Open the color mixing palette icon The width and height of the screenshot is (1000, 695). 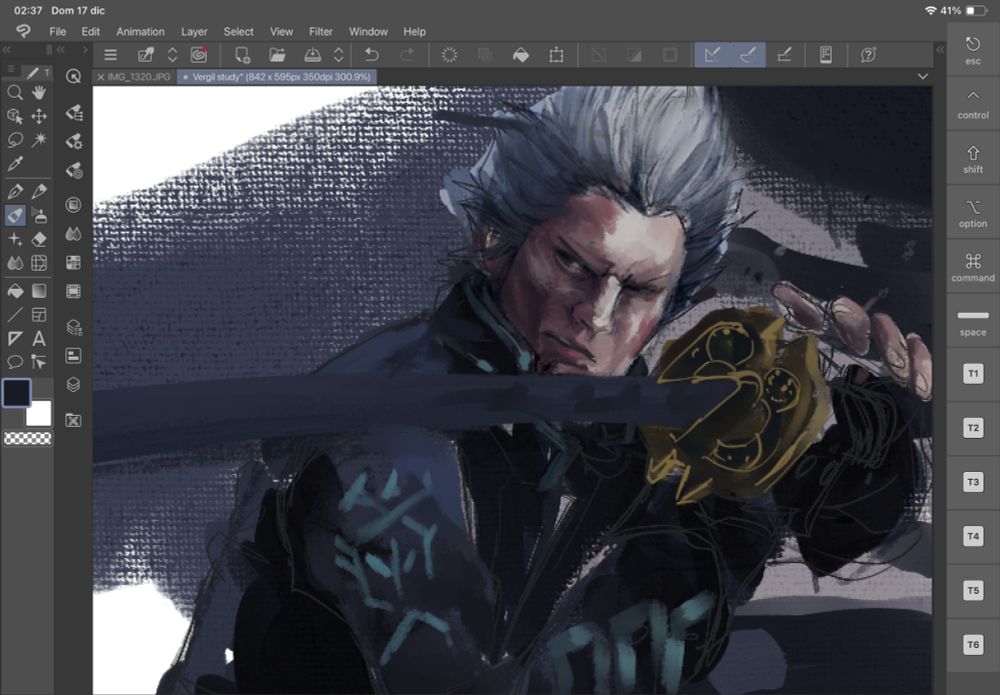pyautogui.click(x=73, y=234)
